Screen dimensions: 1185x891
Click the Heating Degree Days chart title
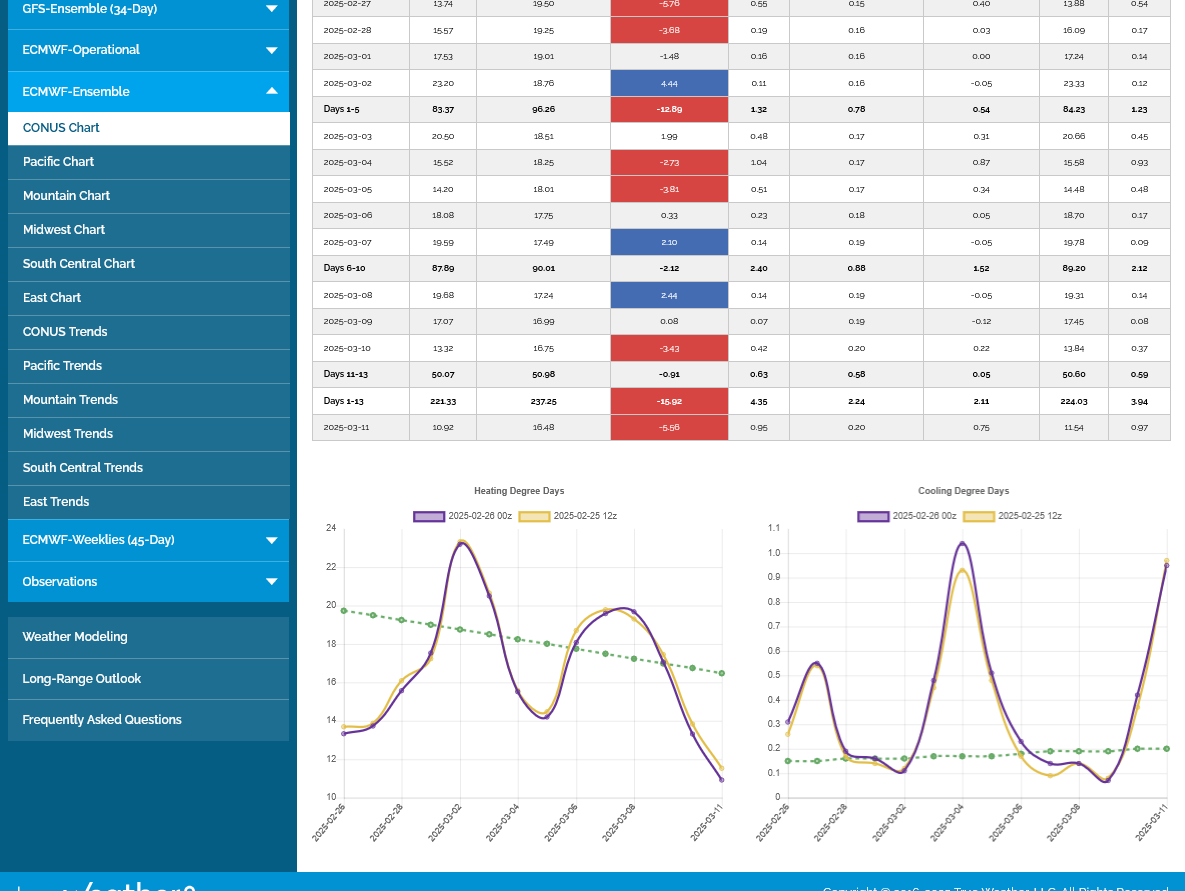519,491
